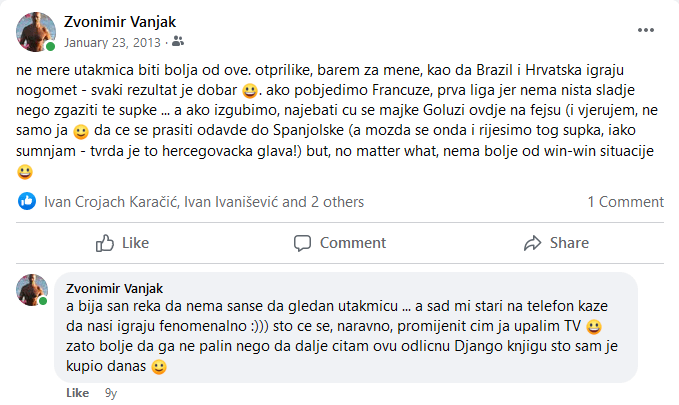
Task: Open Ivan Ivanišević's profile
Action: point(230,201)
